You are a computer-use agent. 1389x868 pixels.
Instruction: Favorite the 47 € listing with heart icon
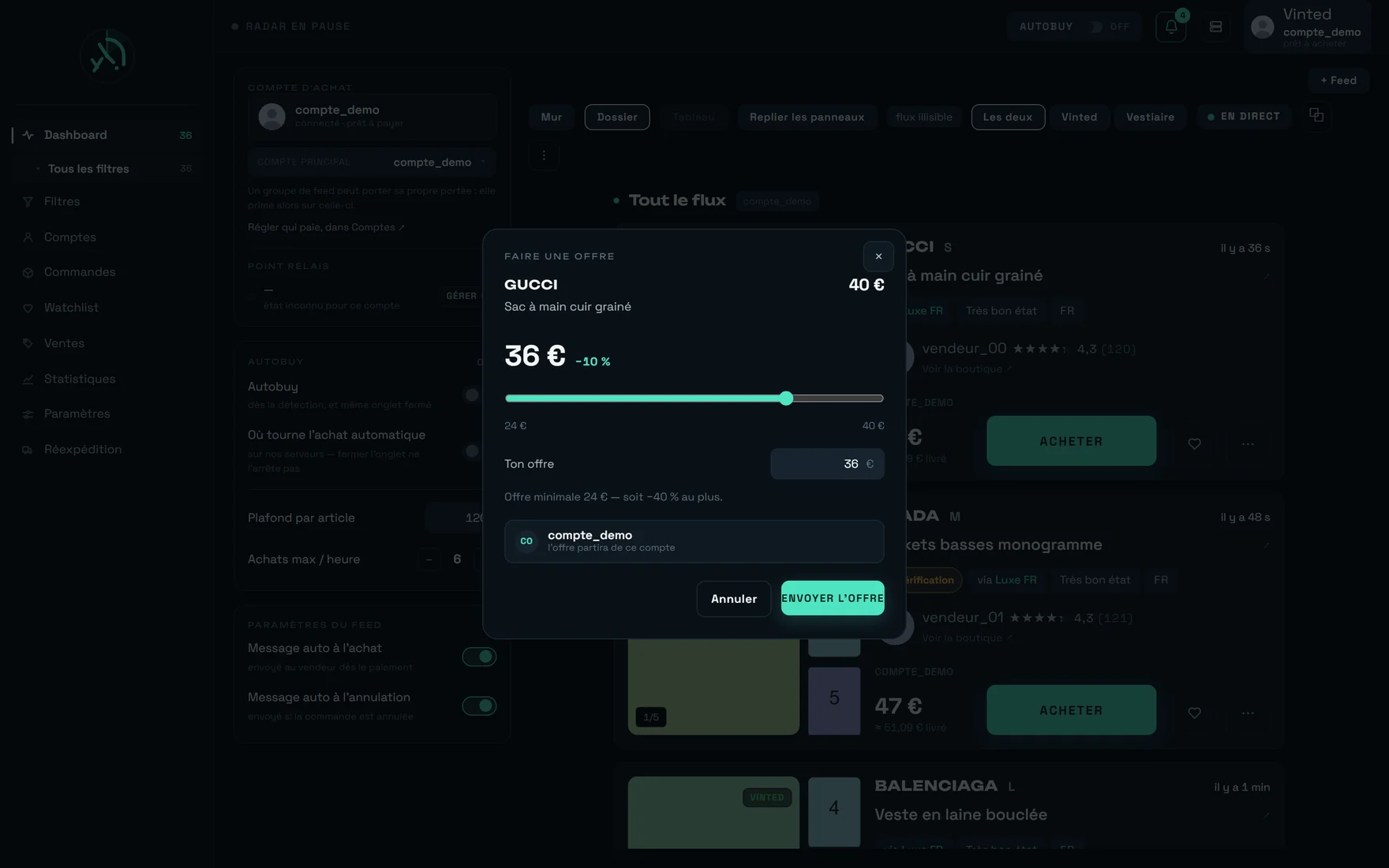click(1194, 713)
